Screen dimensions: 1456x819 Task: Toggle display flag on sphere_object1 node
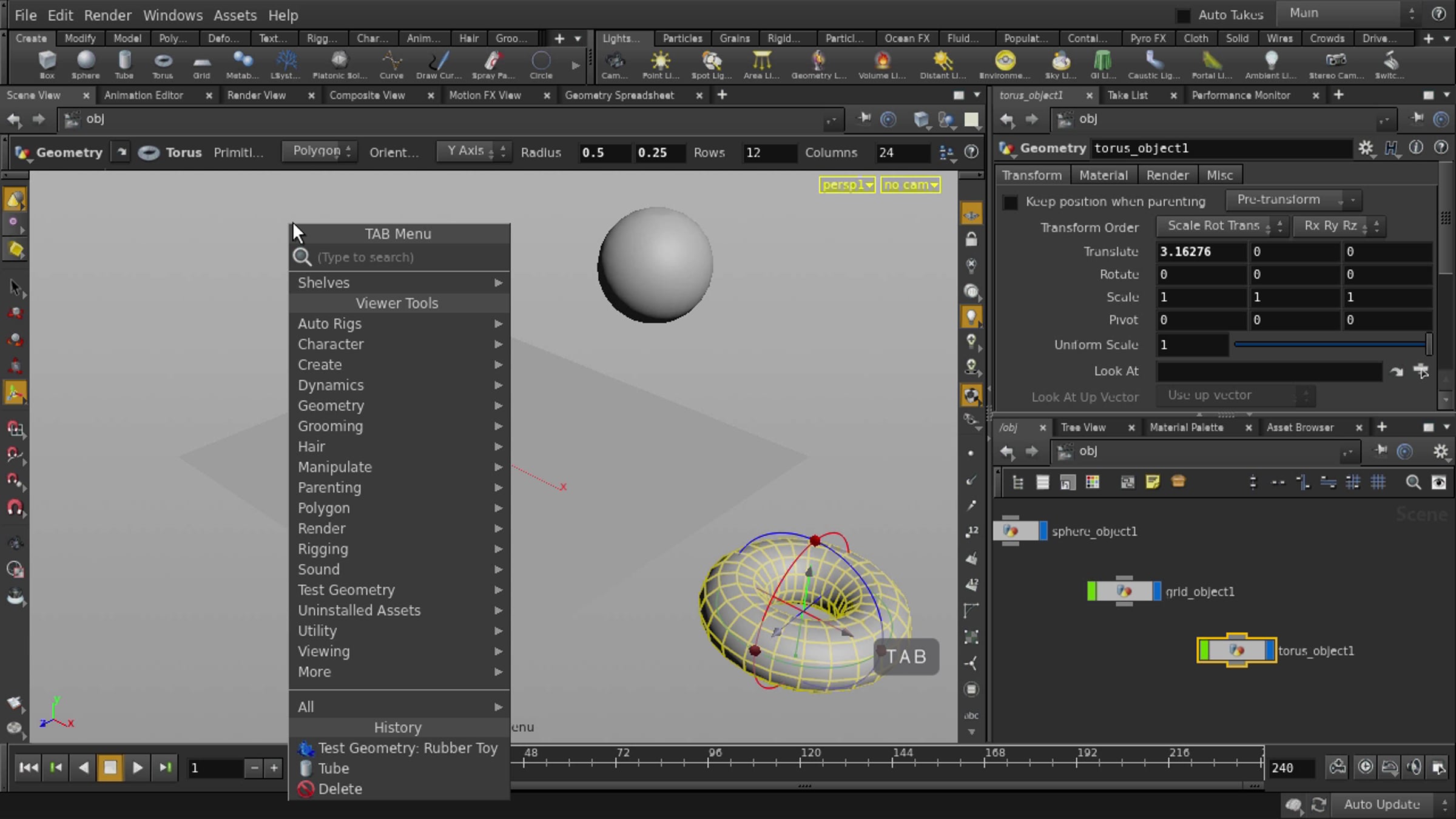click(x=1043, y=531)
